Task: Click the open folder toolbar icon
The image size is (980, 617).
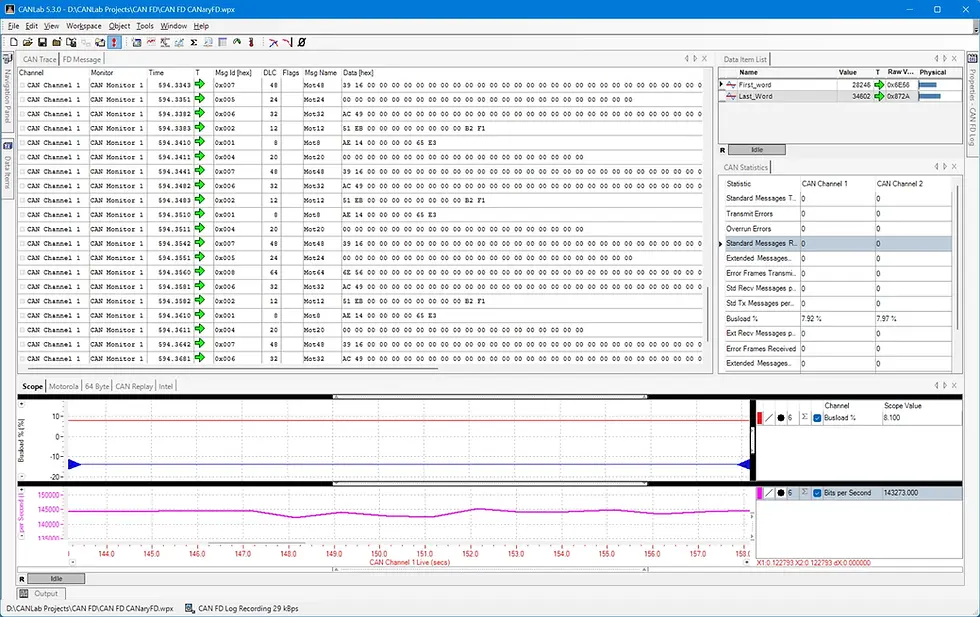Action: 28,43
